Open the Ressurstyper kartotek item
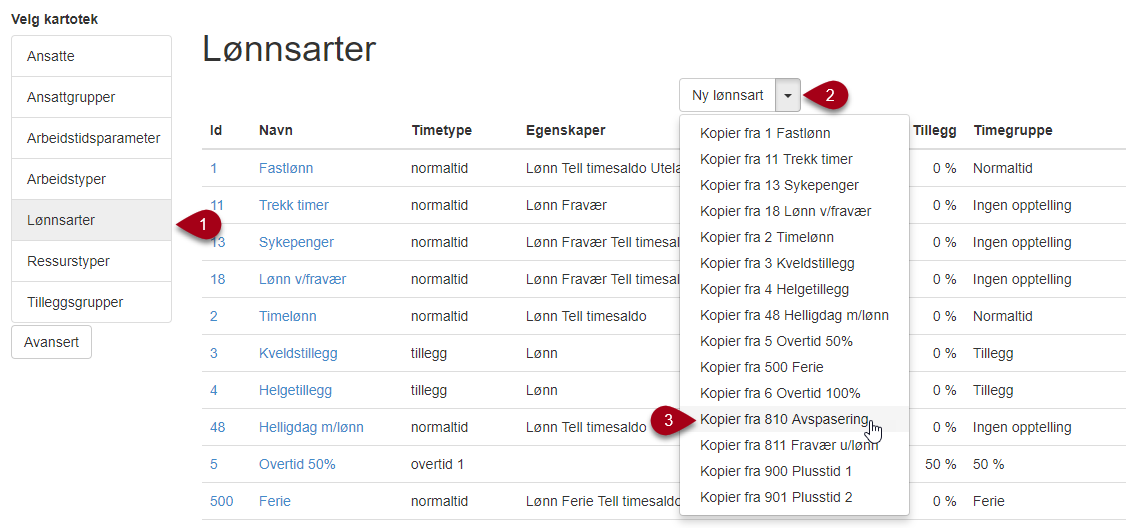1133x528 pixels. tap(92, 261)
